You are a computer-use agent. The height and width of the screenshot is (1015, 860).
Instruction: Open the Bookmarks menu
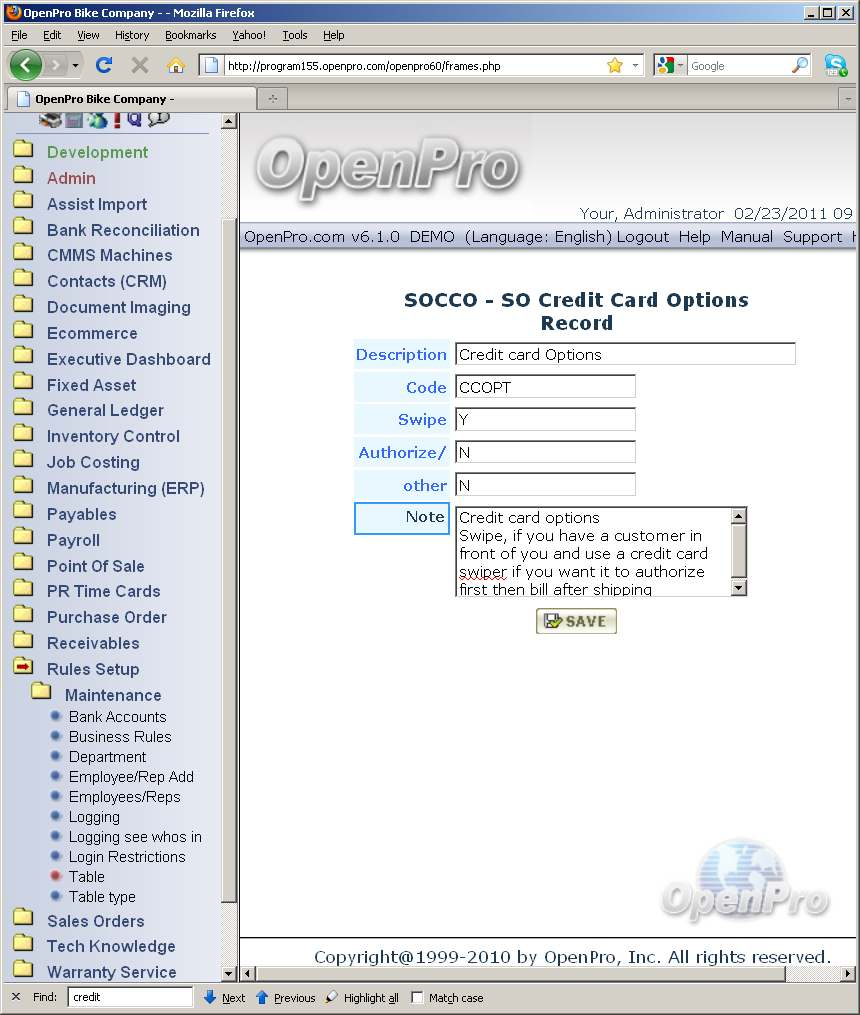pos(190,35)
